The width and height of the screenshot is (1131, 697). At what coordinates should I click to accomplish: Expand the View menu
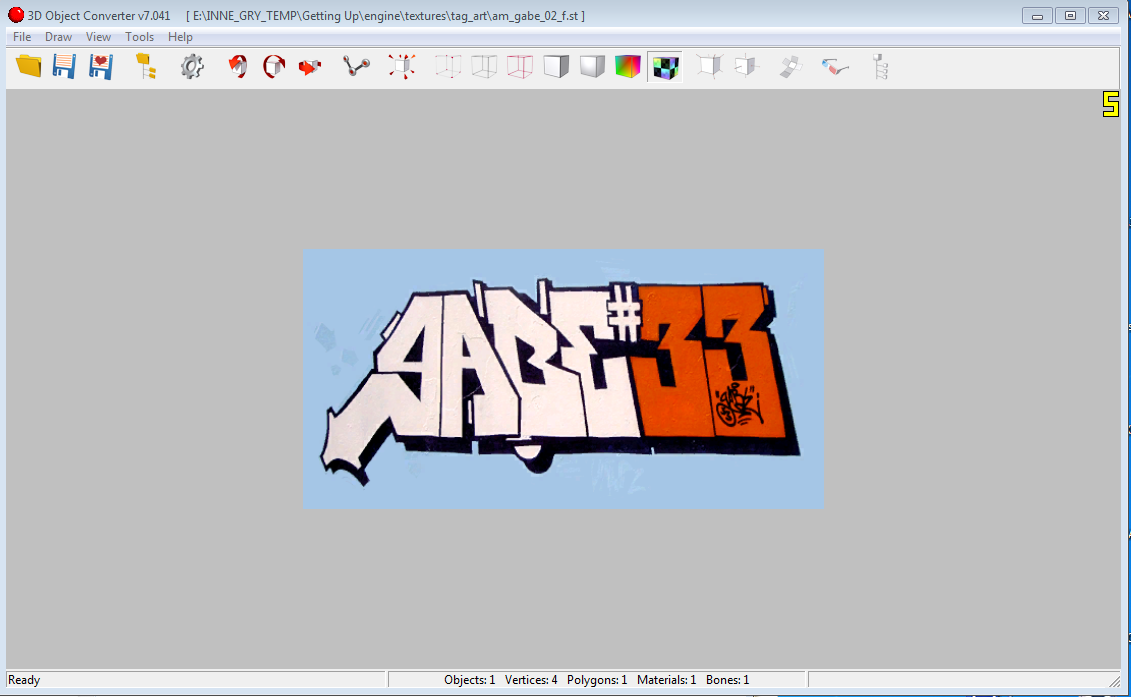pos(98,37)
